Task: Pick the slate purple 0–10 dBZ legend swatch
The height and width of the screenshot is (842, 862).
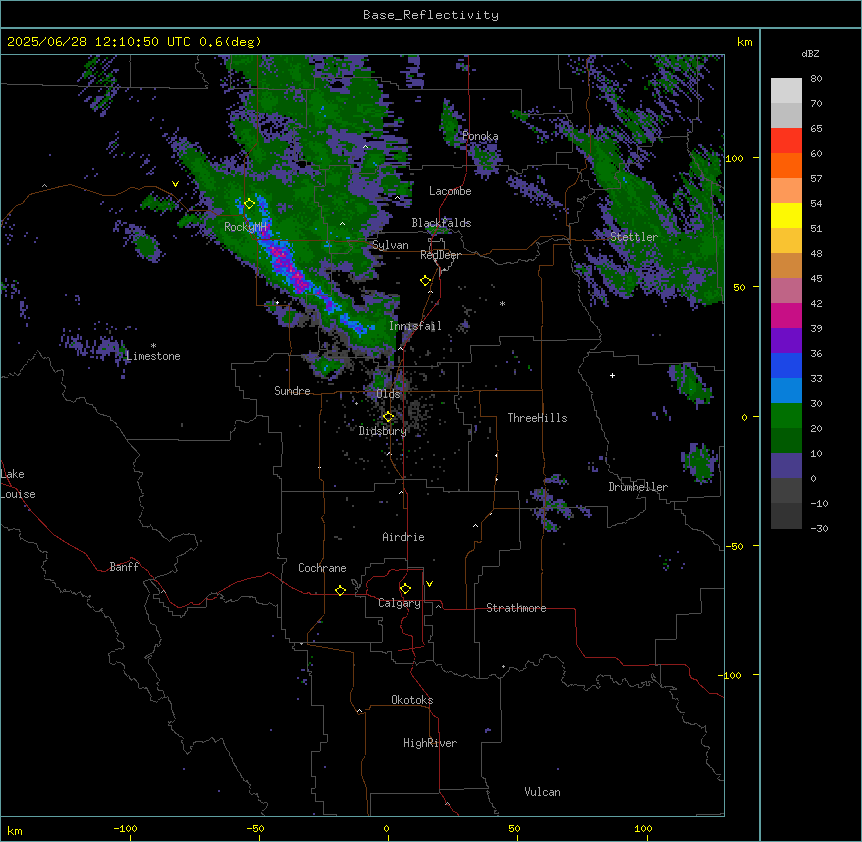Action: click(x=786, y=466)
